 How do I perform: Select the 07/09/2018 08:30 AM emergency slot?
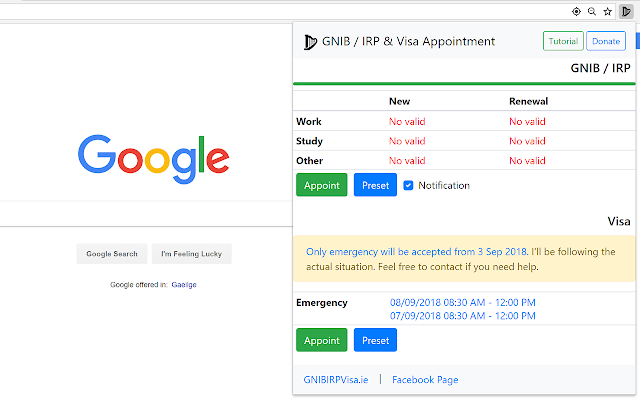click(462, 316)
